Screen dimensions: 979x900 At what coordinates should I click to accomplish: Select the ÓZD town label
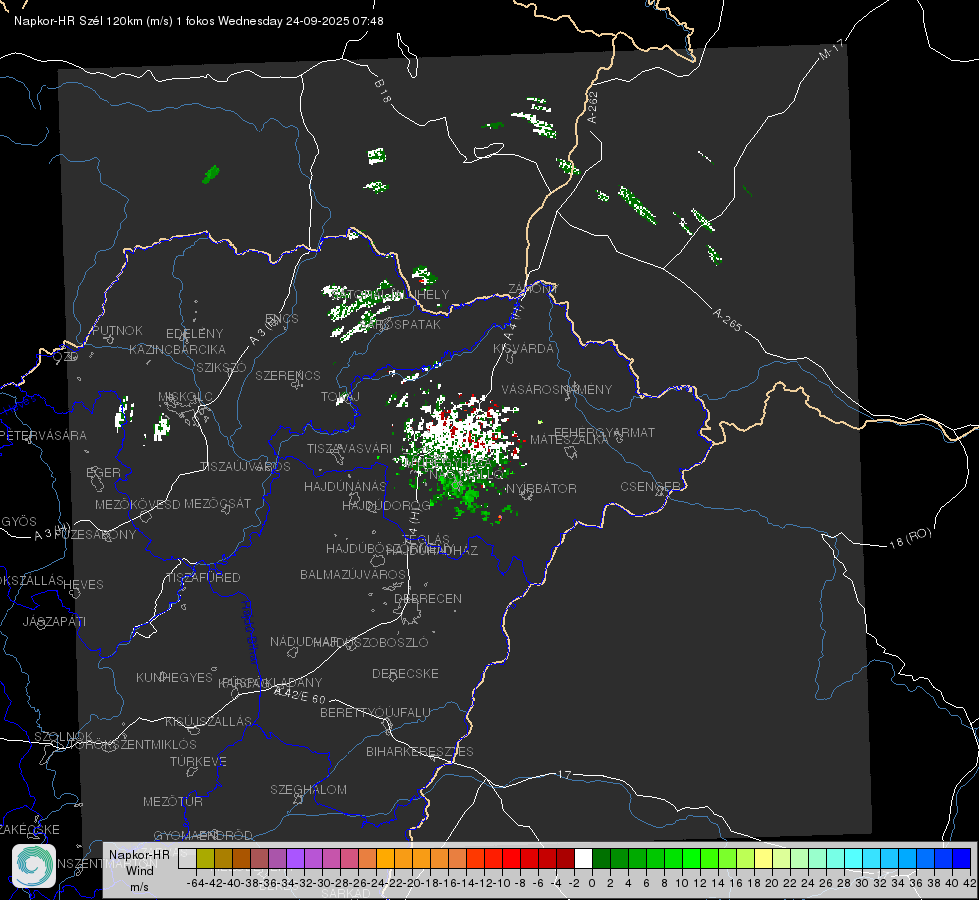point(66,356)
